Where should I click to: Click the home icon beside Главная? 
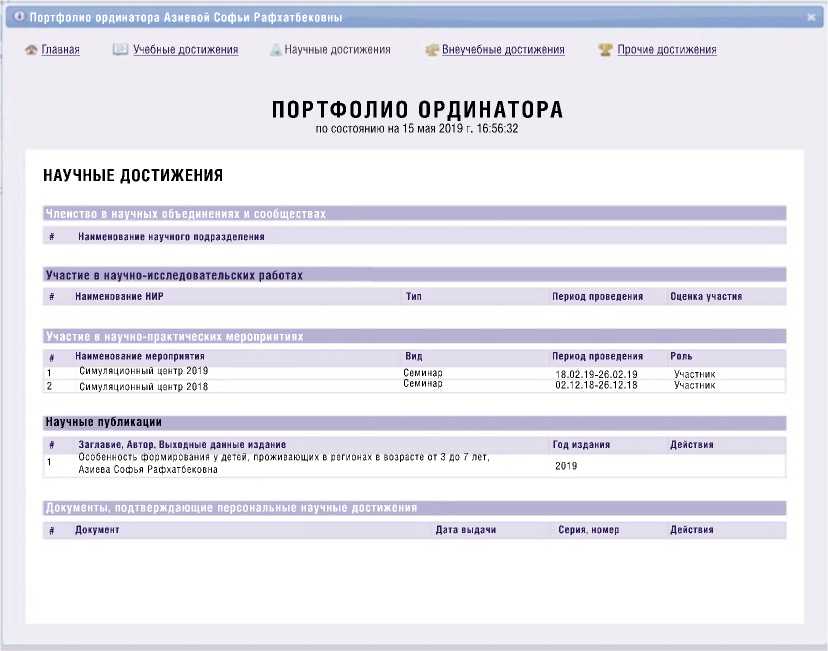31,50
